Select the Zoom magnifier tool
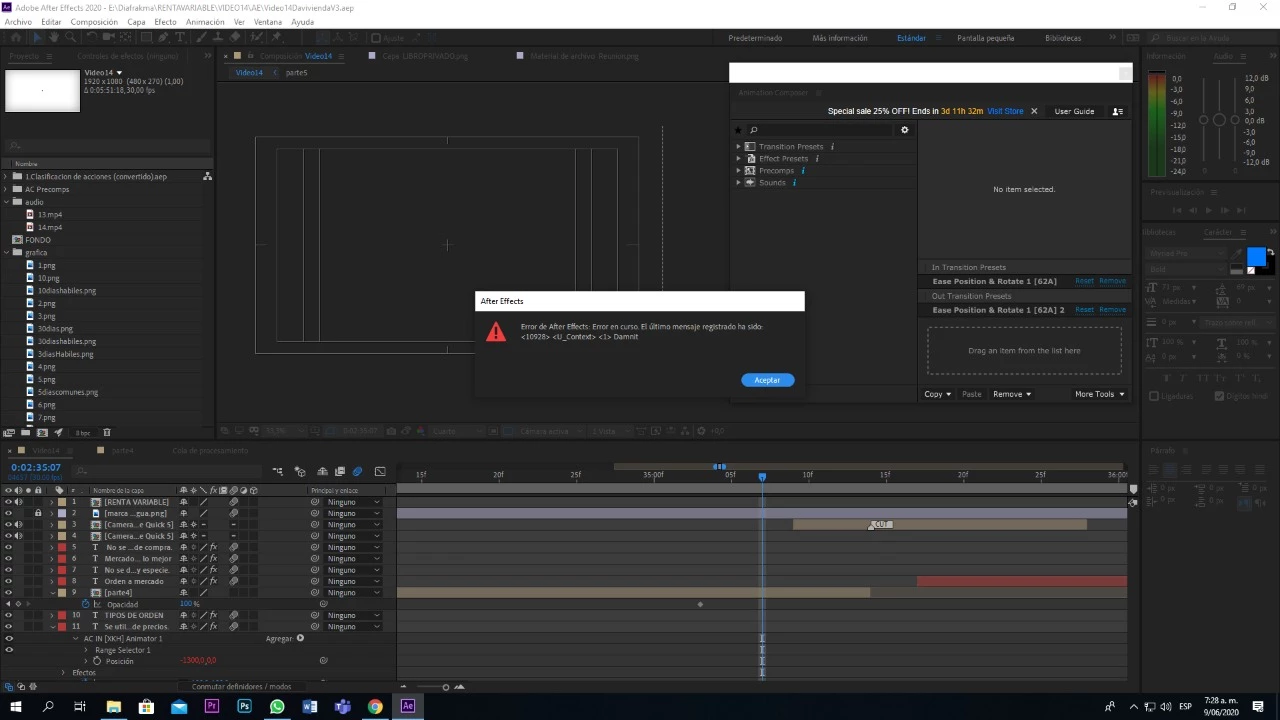The image size is (1280, 720). pos(70,38)
